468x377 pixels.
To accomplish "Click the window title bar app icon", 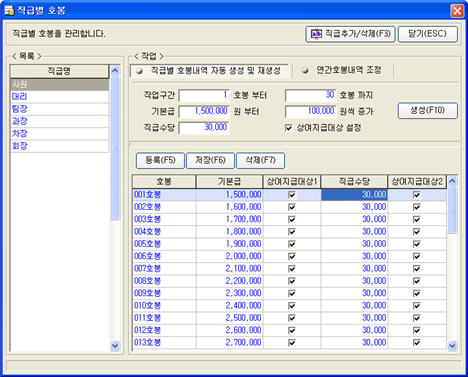I will click(x=9, y=11).
